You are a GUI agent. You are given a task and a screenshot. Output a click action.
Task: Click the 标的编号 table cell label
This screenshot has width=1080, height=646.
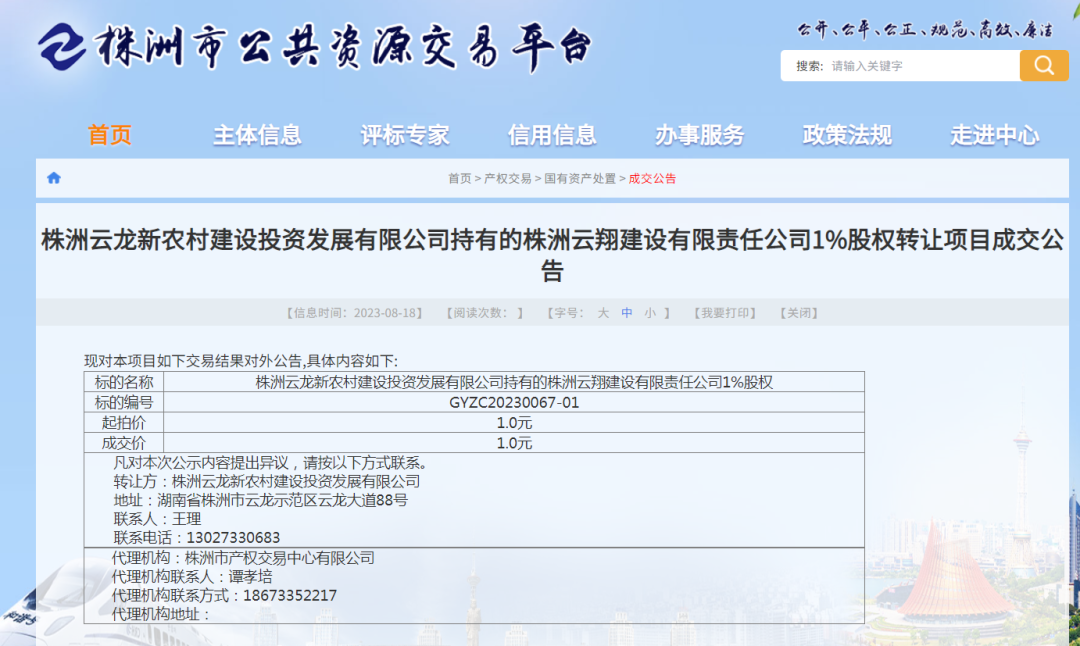coord(124,402)
